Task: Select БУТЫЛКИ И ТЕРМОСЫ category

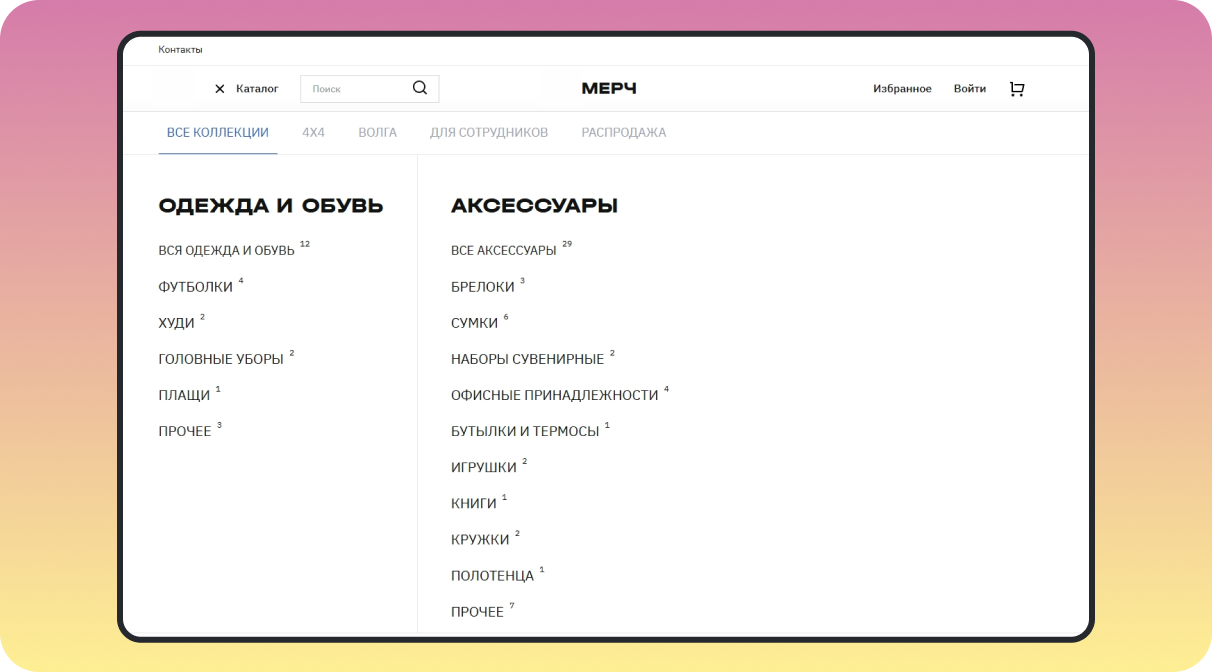Action: click(x=525, y=431)
